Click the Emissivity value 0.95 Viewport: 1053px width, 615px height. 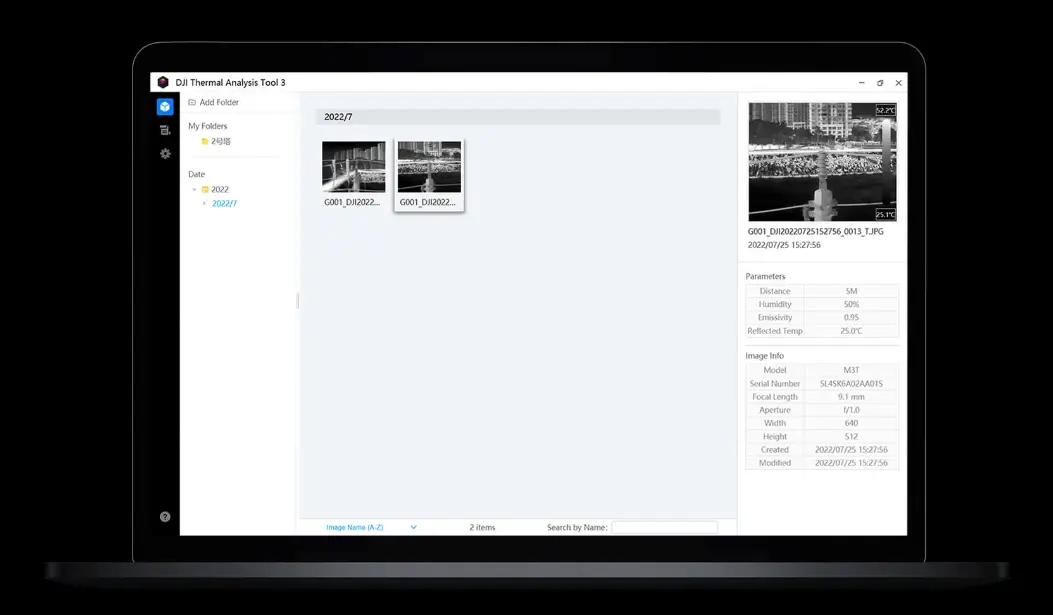point(851,318)
